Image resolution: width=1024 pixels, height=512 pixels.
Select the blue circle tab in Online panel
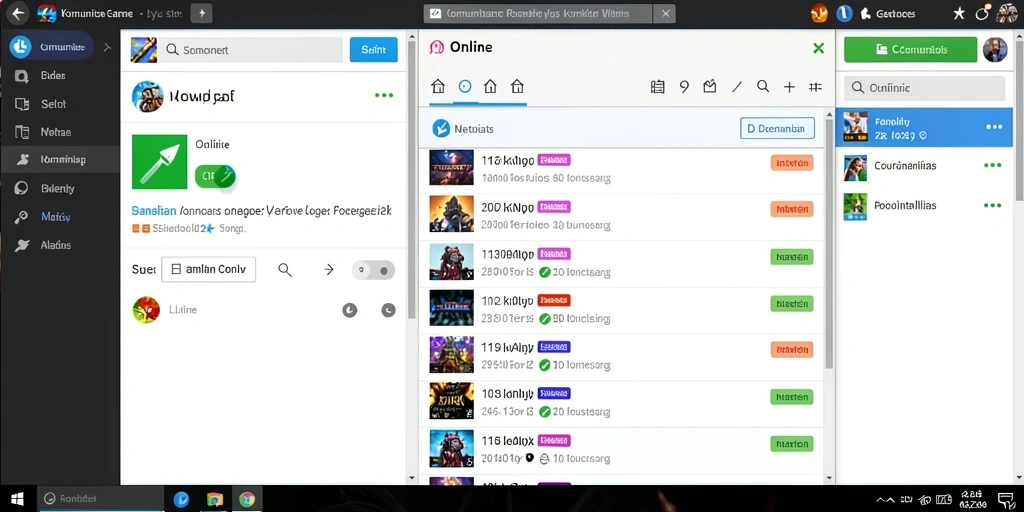[465, 86]
